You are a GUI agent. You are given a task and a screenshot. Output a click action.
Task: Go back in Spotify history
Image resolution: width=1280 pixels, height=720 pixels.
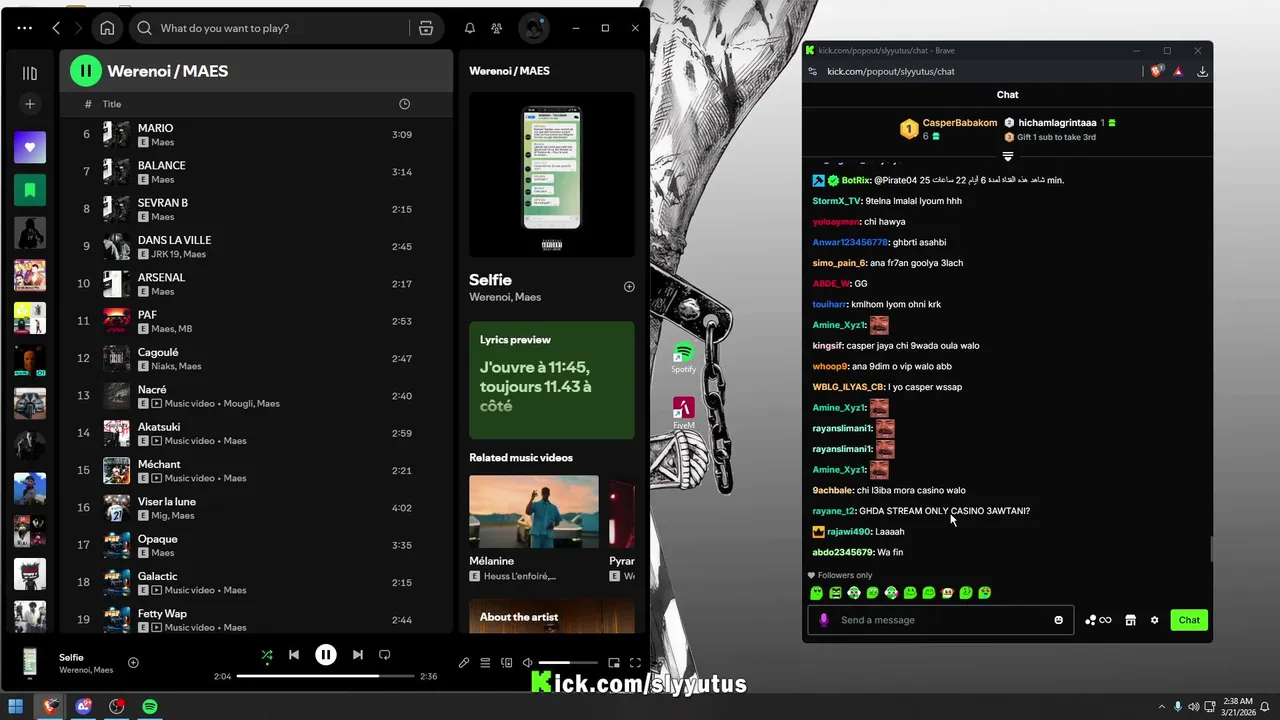click(56, 28)
